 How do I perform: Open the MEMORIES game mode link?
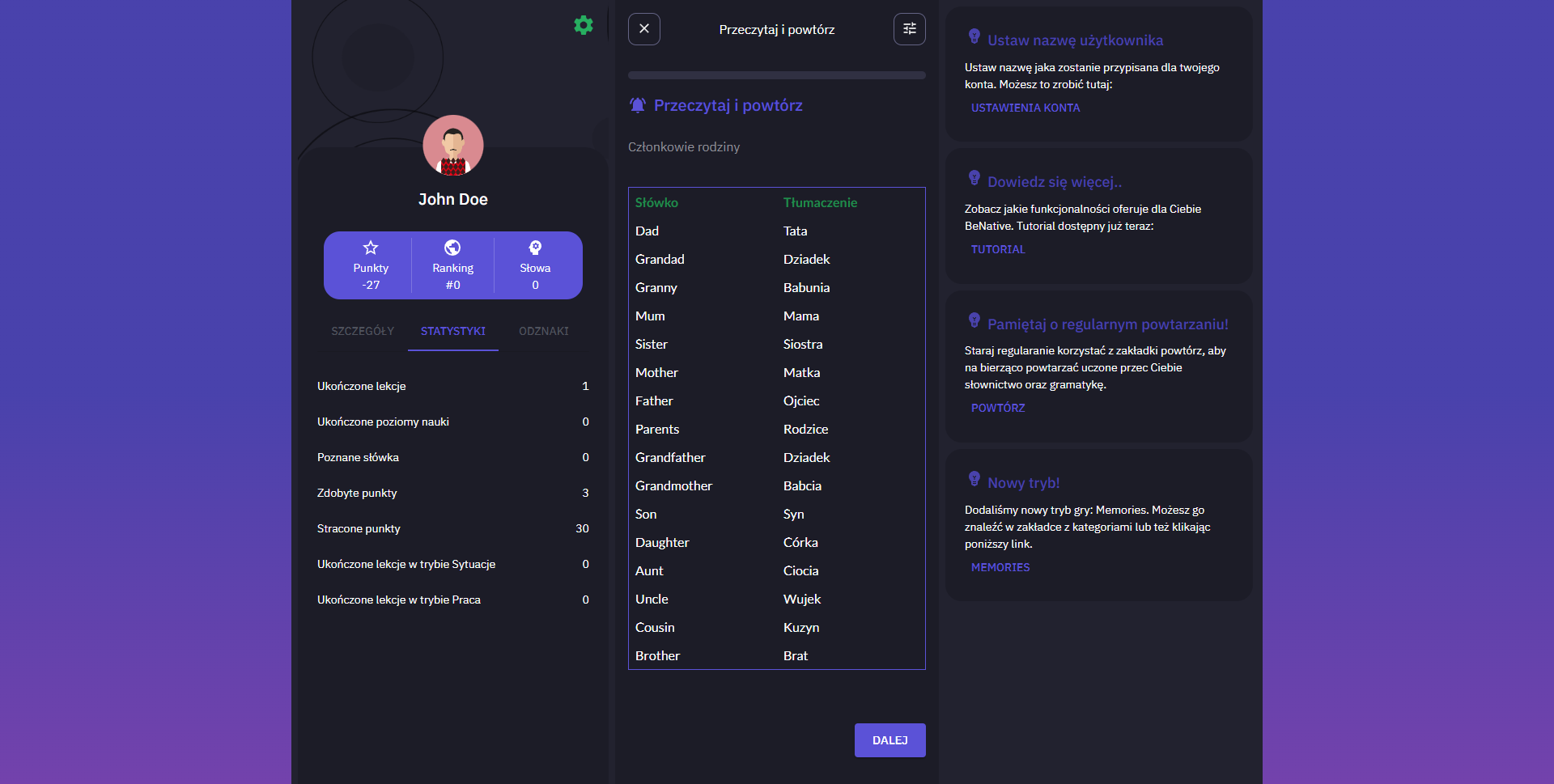click(x=1000, y=567)
